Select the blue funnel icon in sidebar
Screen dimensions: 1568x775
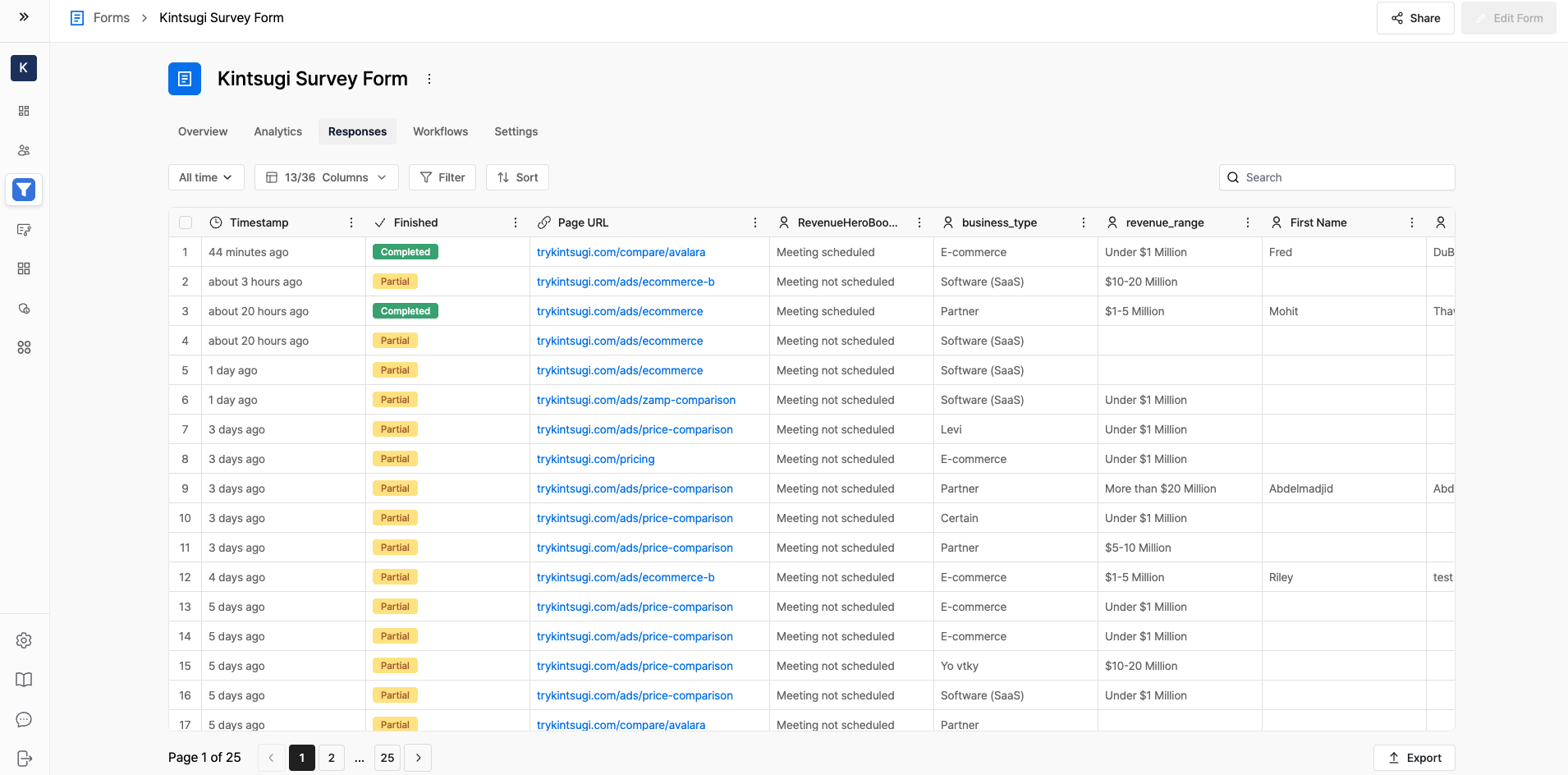(x=24, y=190)
